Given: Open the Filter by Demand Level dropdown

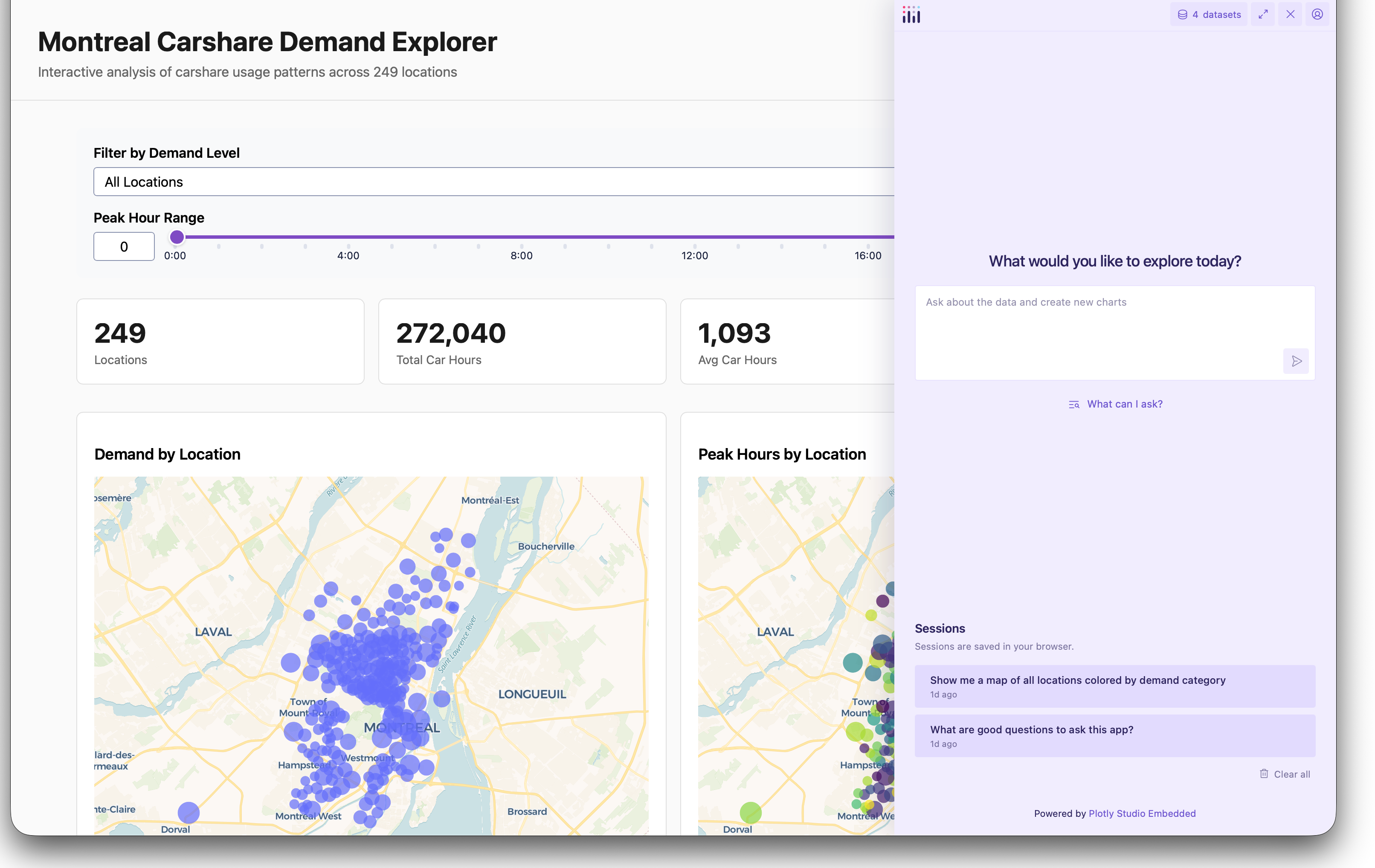Looking at the screenshot, I should point(494,182).
